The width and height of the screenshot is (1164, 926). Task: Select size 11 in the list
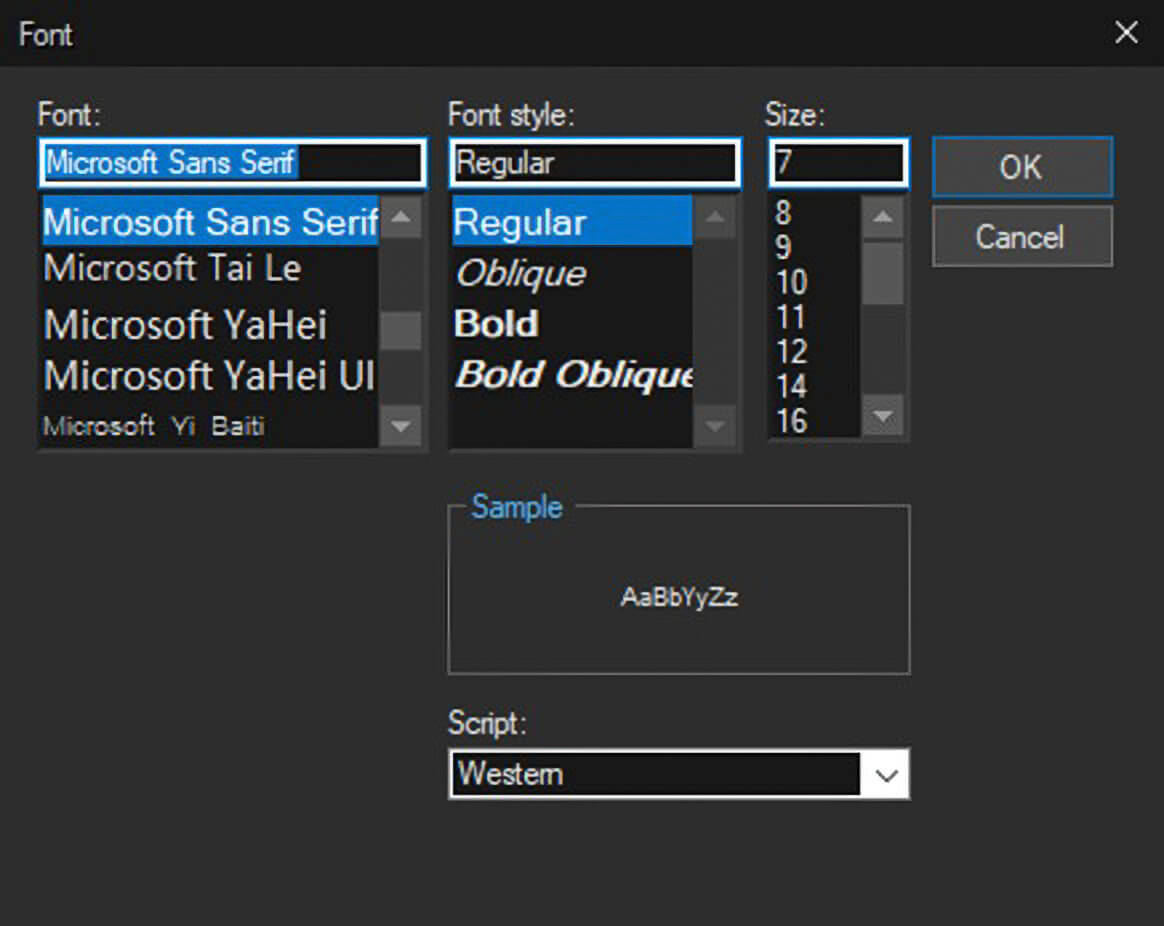pyautogui.click(x=814, y=317)
